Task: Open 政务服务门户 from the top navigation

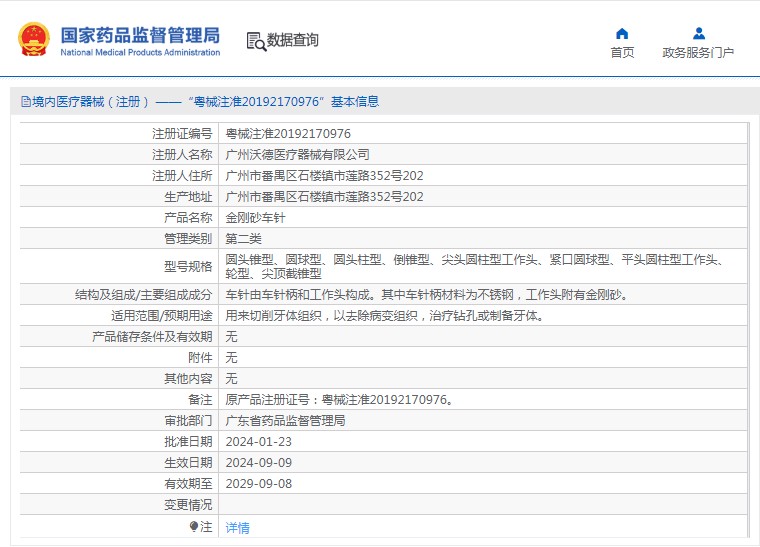Action: coord(698,53)
